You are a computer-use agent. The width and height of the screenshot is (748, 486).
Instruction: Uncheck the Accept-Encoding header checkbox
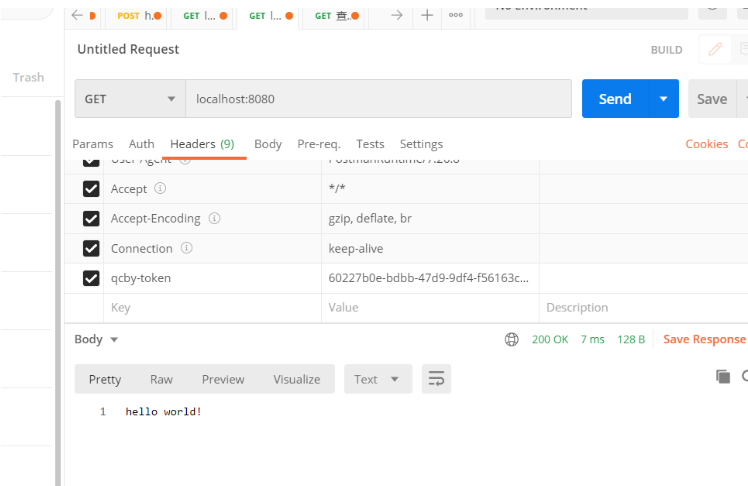(x=91, y=218)
